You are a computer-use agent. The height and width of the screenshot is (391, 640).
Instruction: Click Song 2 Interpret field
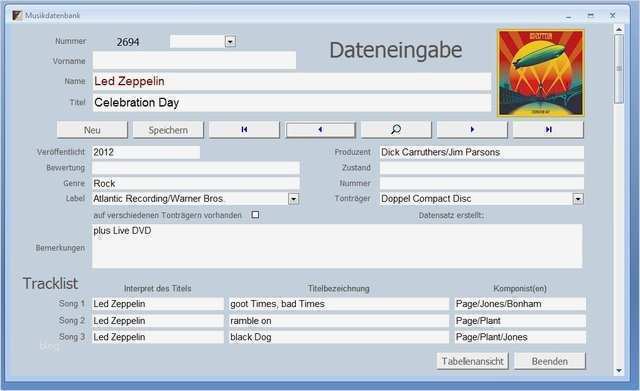[x=158, y=321]
